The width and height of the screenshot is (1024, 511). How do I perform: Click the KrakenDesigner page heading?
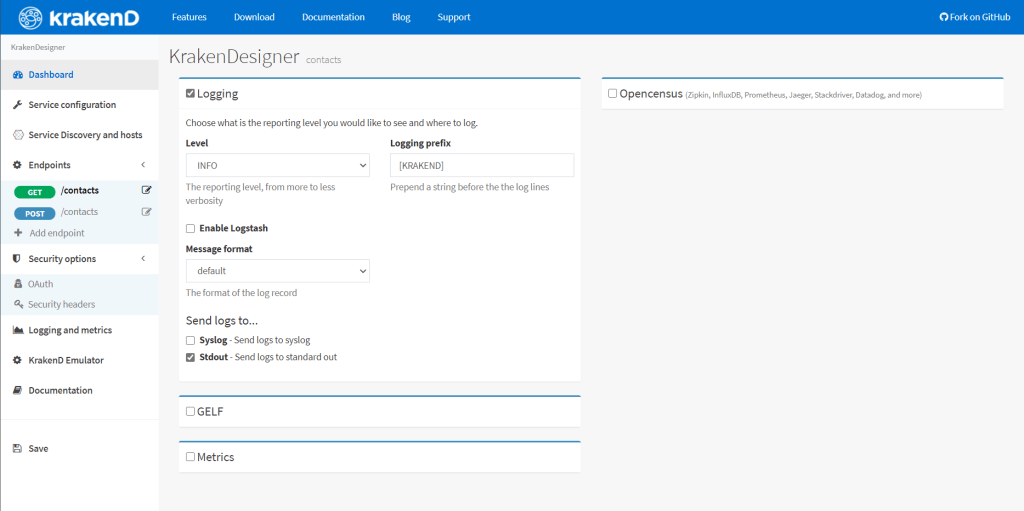tap(234, 57)
